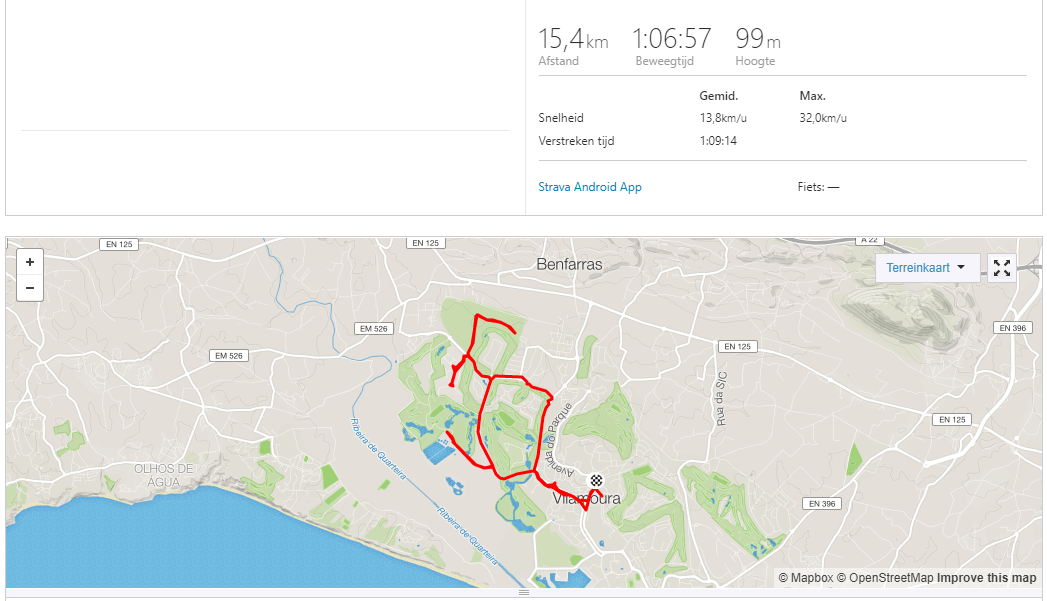Click the Improve this map link
This screenshot has height=601, width=1047.
[x=986, y=578]
